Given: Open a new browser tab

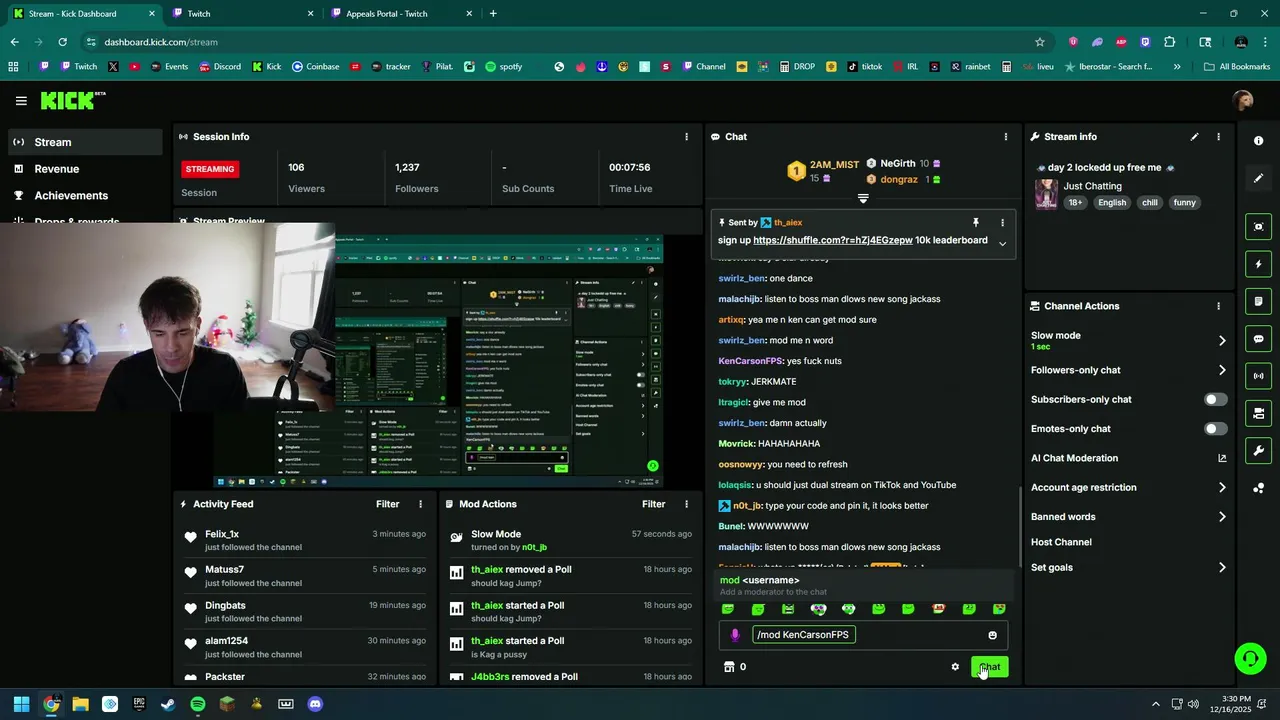Looking at the screenshot, I should tap(493, 14).
